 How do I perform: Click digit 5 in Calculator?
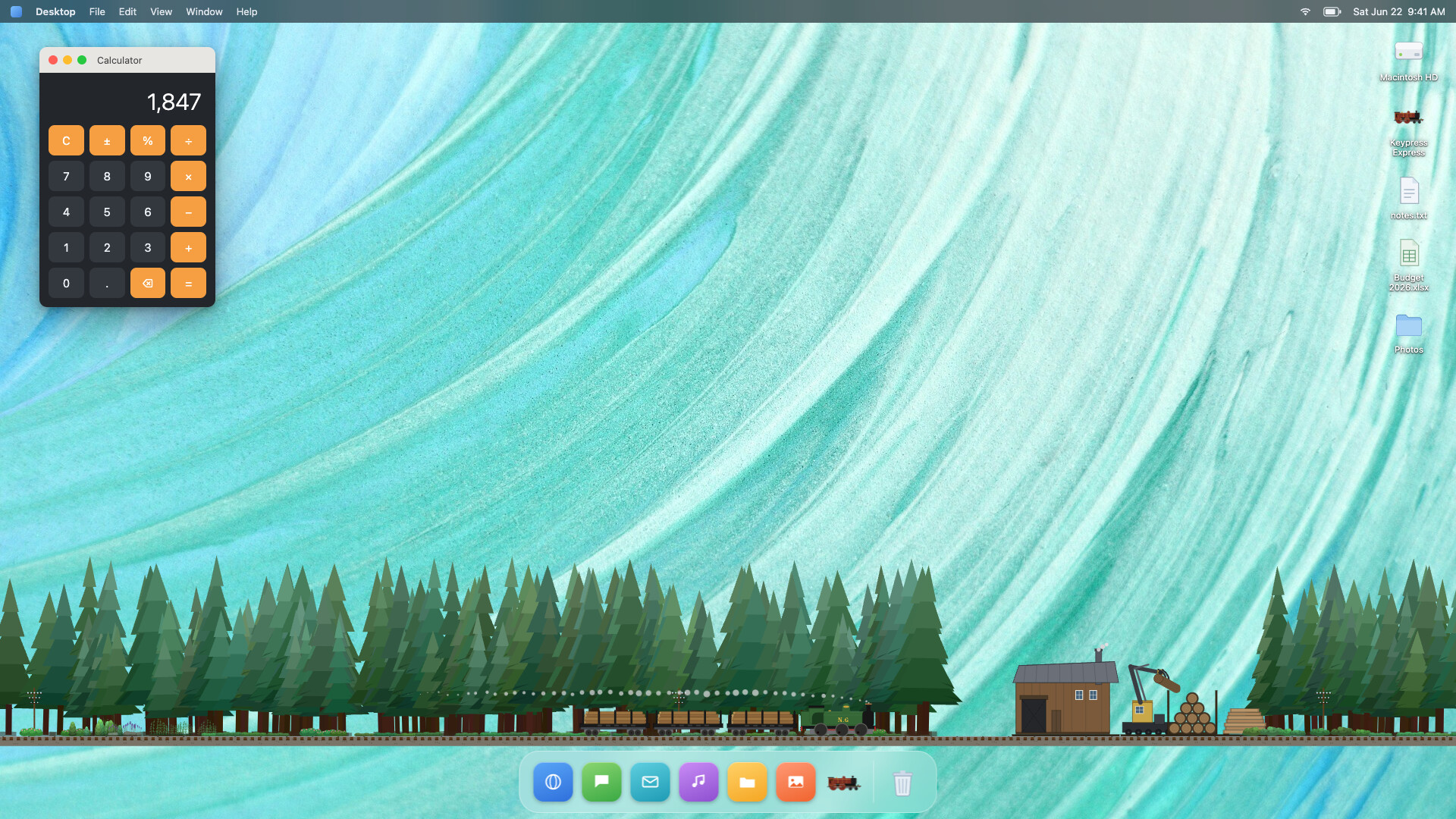(107, 212)
